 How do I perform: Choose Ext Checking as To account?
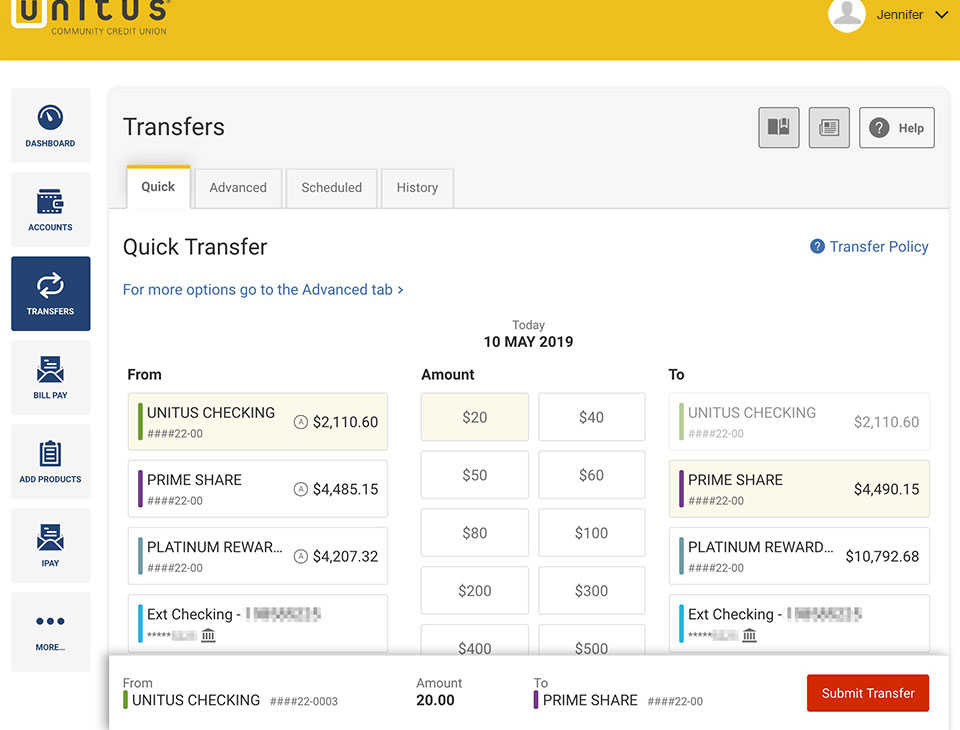pyautogui.click(x=799, y=623)
